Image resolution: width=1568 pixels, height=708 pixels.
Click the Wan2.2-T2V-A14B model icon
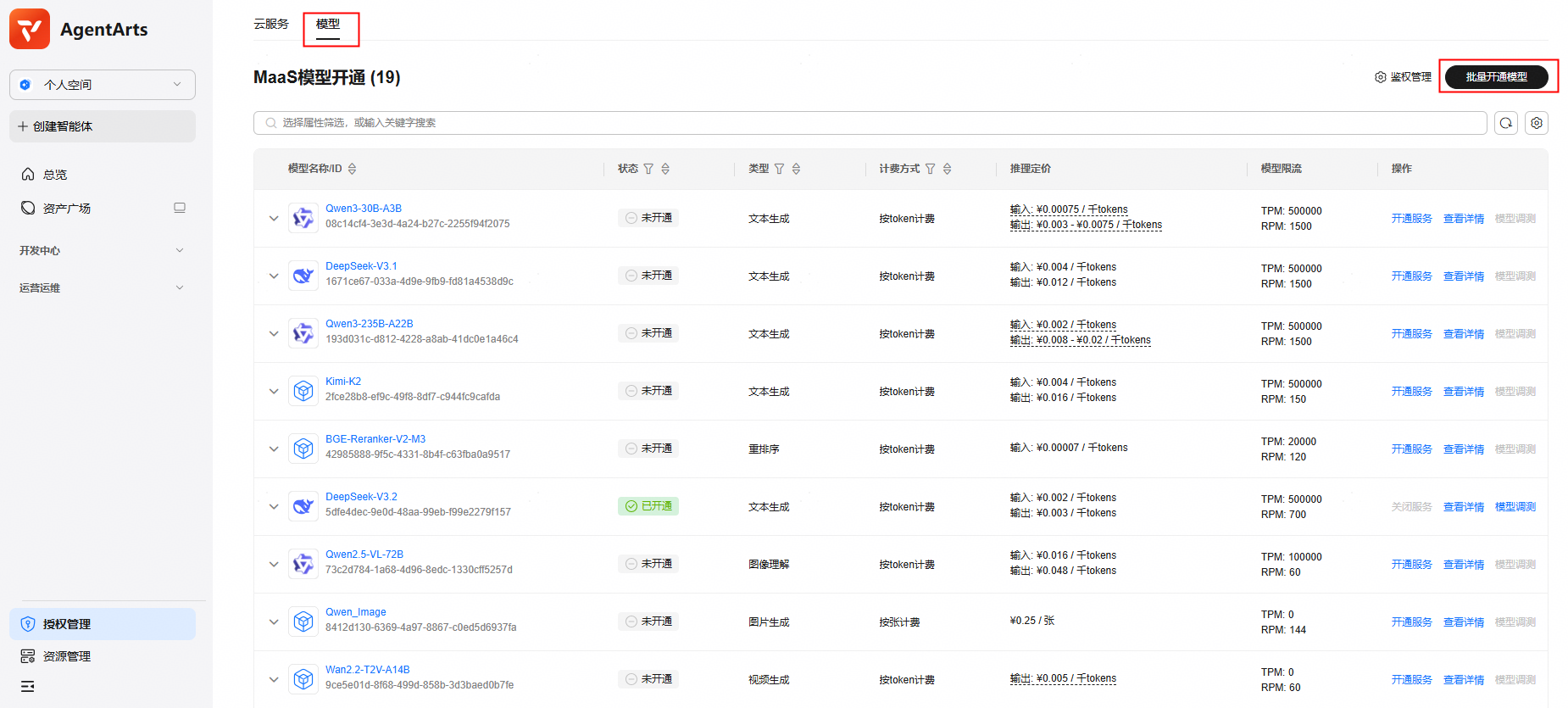(x=303, y=679)
